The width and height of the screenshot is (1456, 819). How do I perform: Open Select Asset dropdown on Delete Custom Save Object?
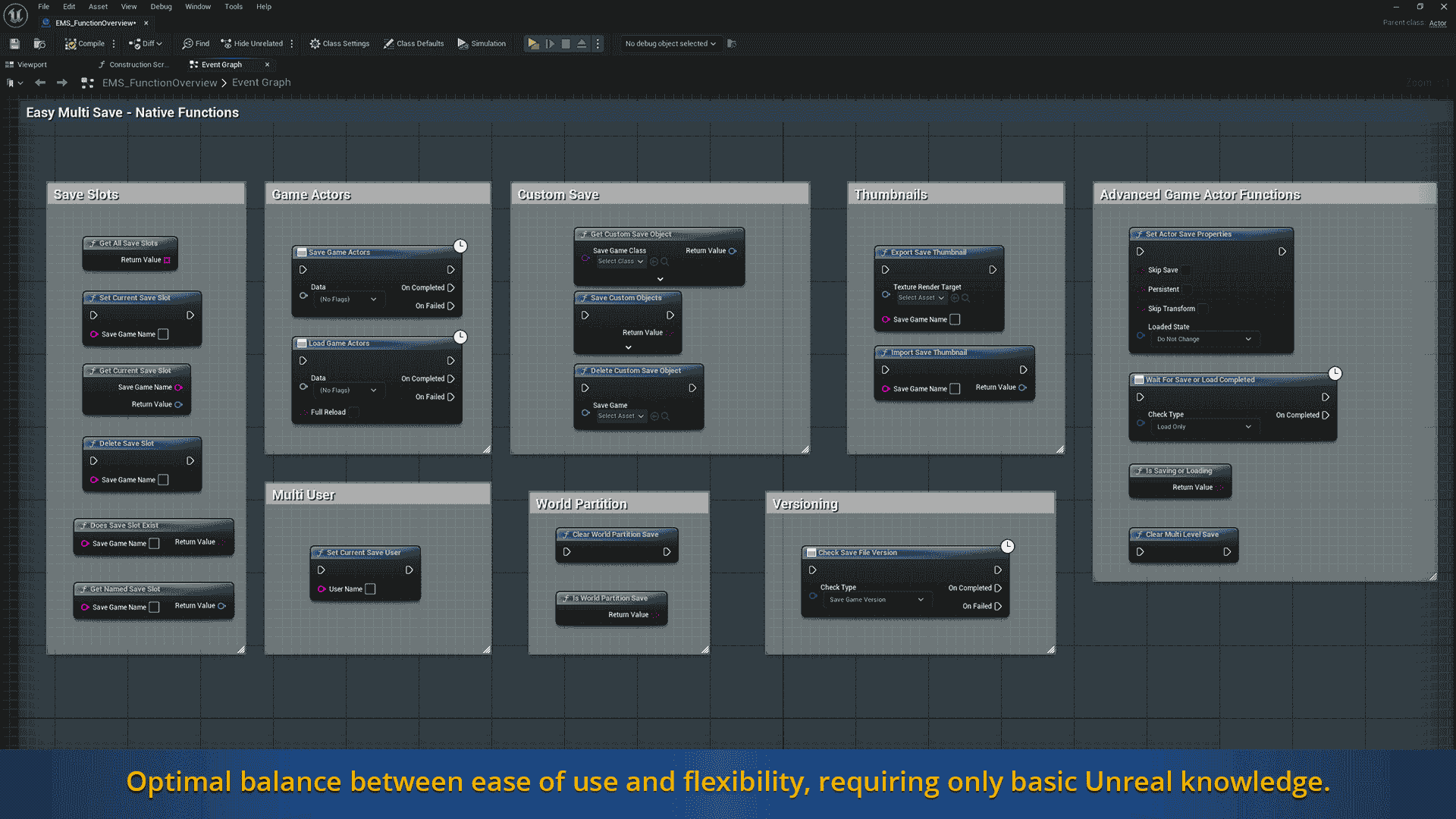click(620, 416)
